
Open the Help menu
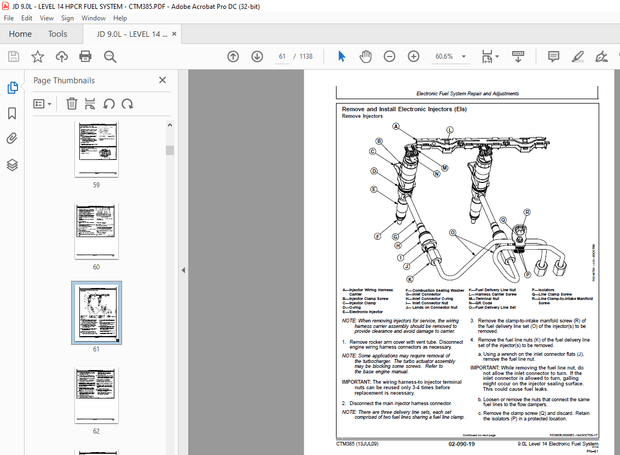(x=120, y=18)
